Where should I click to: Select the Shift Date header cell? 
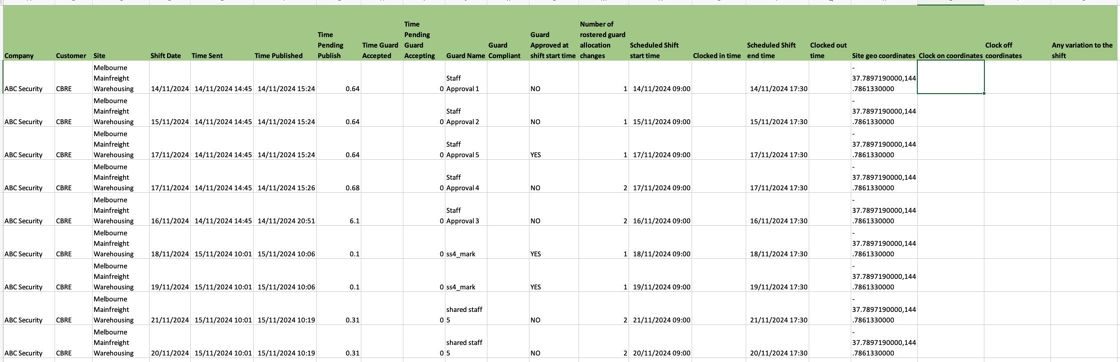[169, 33]
